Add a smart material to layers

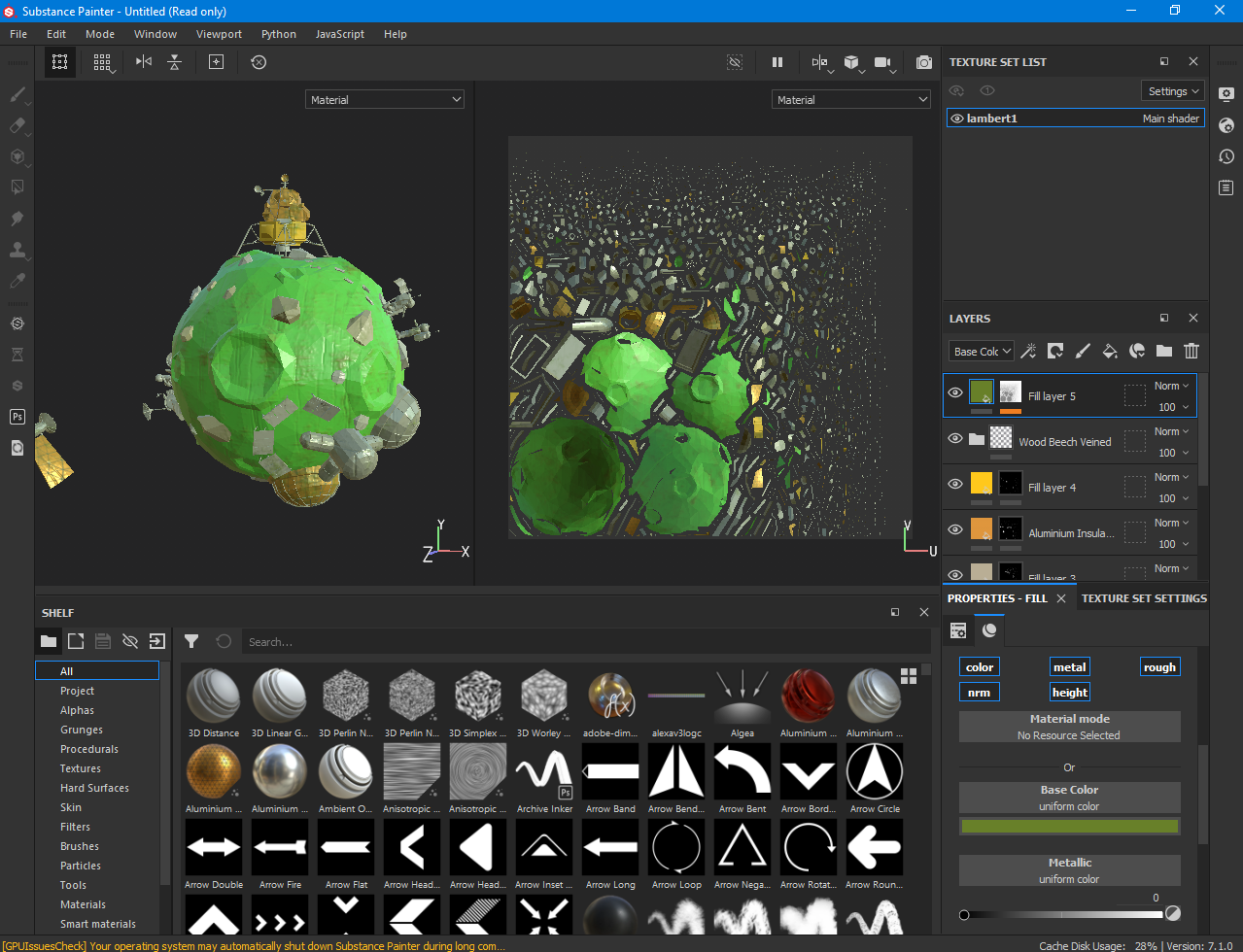(x=1137, y=352)
